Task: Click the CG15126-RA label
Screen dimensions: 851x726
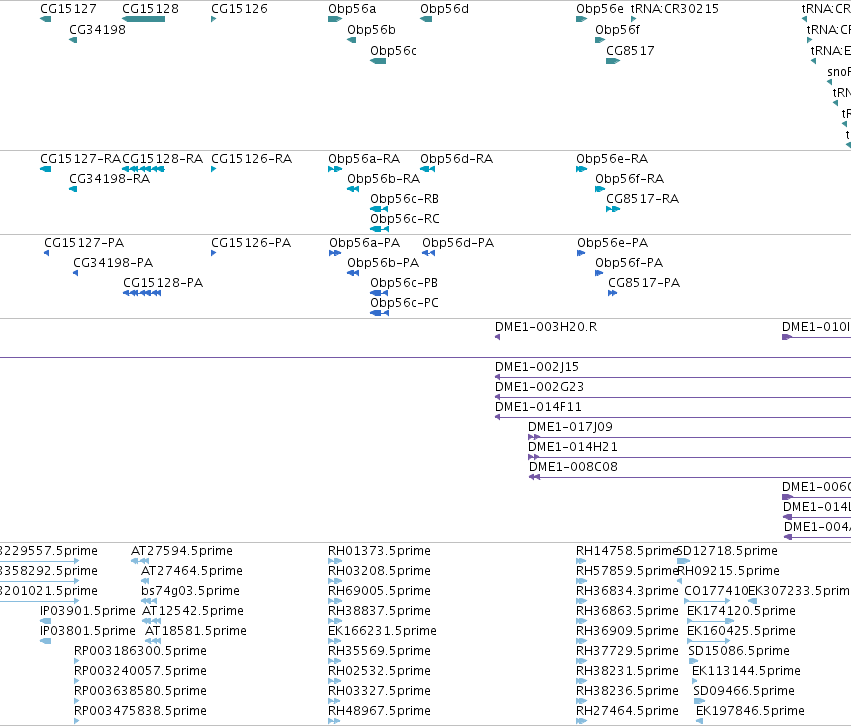Action: coord(251,159)
